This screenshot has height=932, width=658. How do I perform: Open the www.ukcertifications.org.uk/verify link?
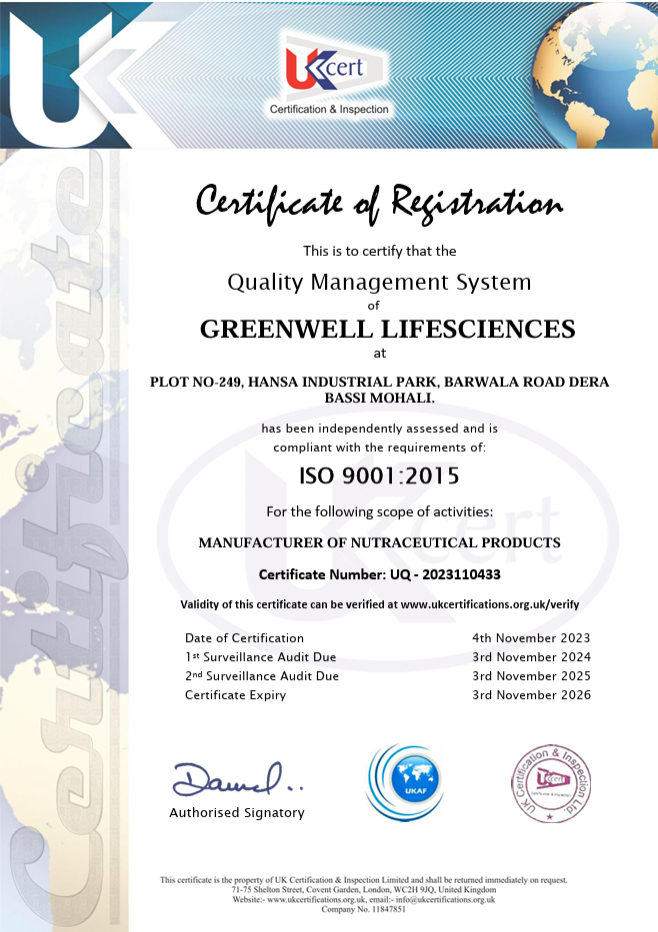490,604
